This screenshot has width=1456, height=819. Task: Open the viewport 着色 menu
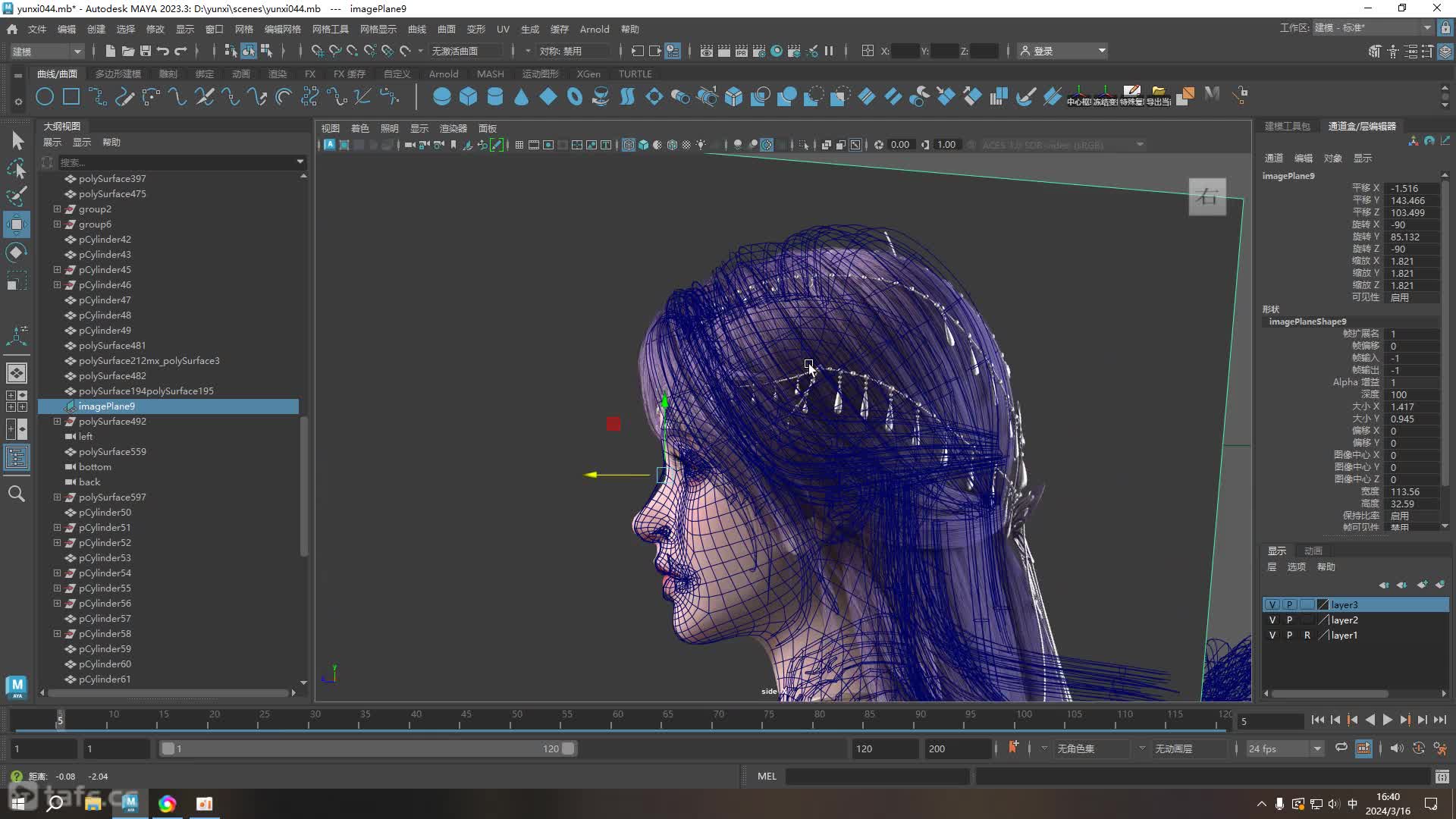point(359,128)
